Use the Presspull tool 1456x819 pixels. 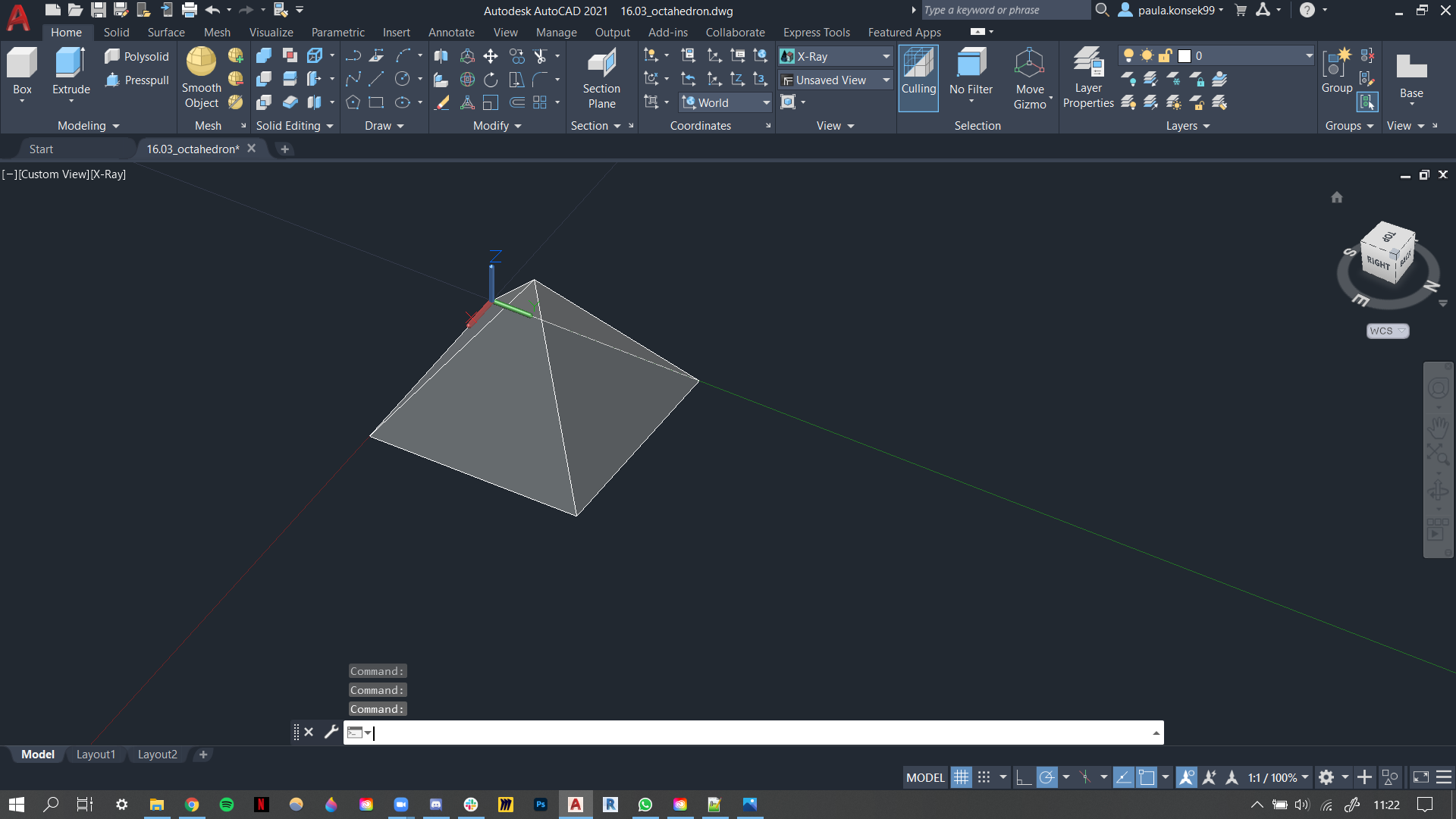click(x=136, y=80)
